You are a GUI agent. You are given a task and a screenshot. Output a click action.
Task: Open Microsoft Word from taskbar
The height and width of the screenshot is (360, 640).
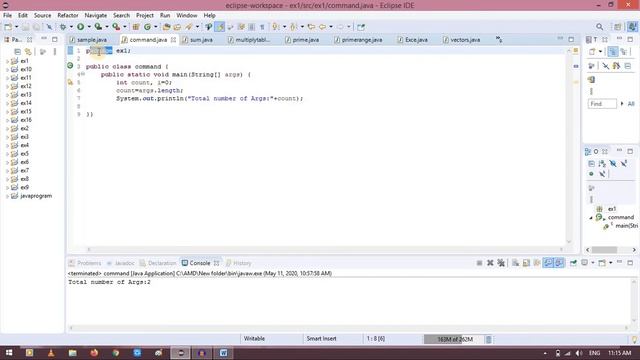pos(223,353)
